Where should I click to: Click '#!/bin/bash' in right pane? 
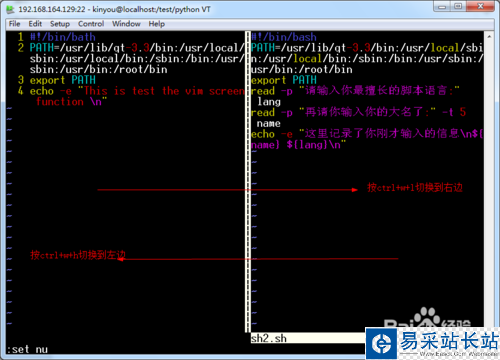[284, 37]
